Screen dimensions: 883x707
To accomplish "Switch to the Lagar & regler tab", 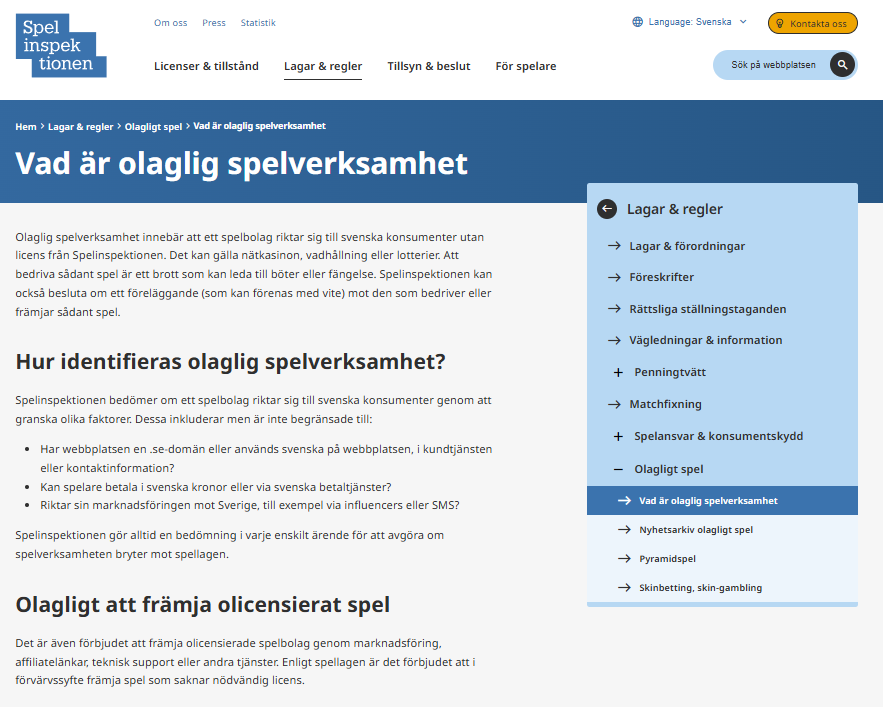I will 323,65.
